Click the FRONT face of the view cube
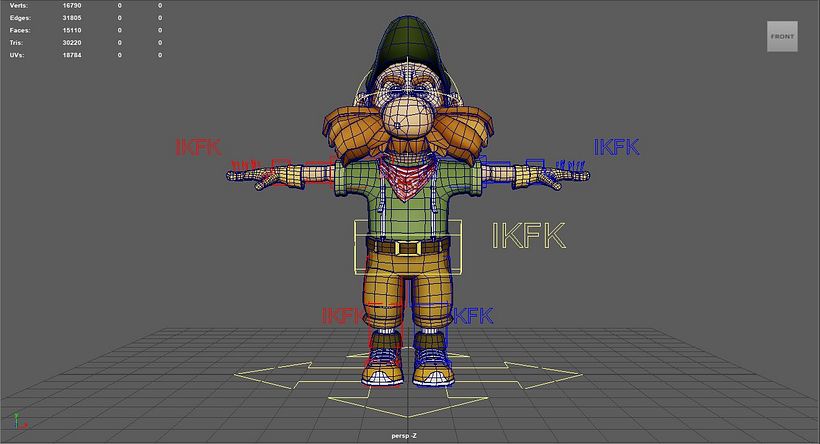820x444 pixels. [782, 36]
